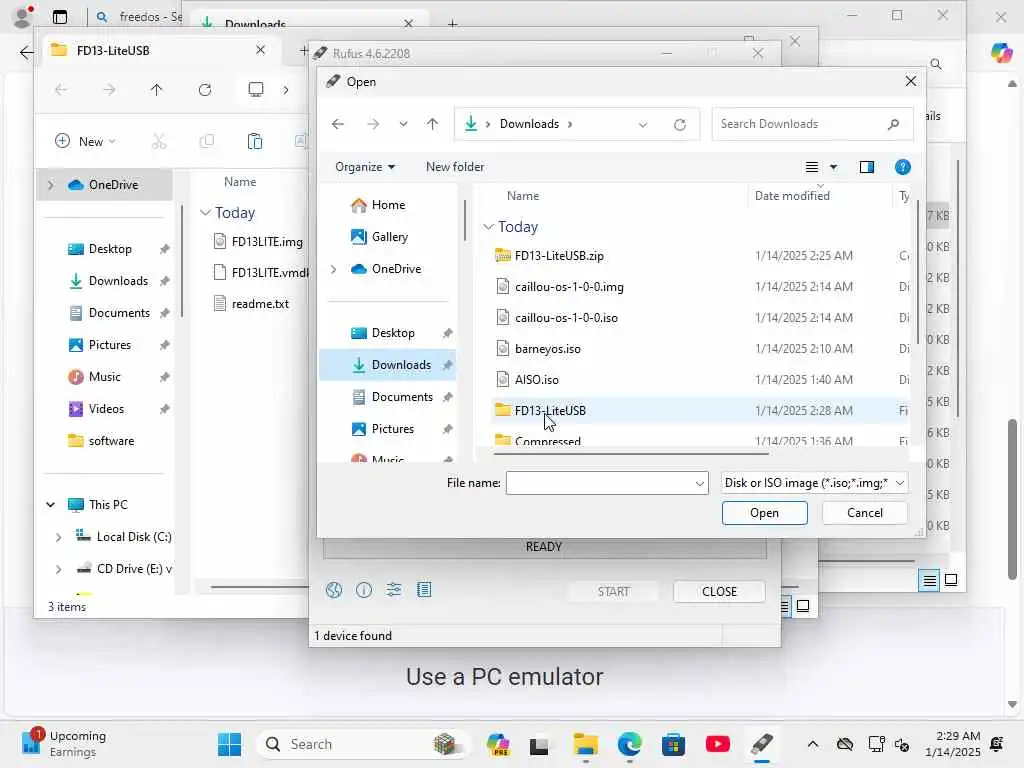Viewport: 1024px width, 768px height.
Task: Select Desktop in Open dialog sidebar
Action: (392, 333)
